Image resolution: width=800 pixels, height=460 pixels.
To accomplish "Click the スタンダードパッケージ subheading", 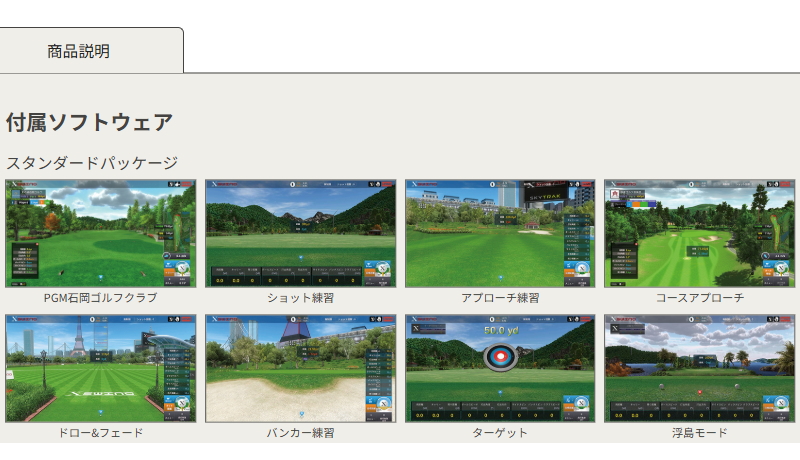I will tap(92, 163).
